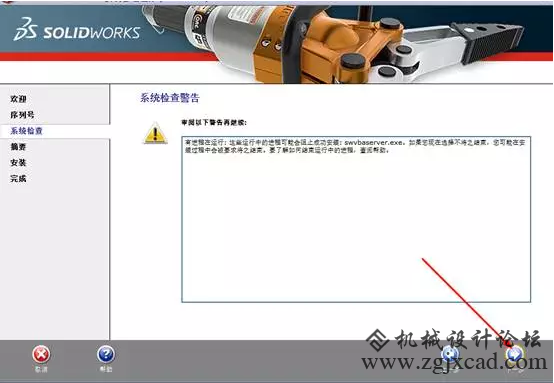Click the red Cancel (取消) icon
554x383 pixels.
coord(41,354)
